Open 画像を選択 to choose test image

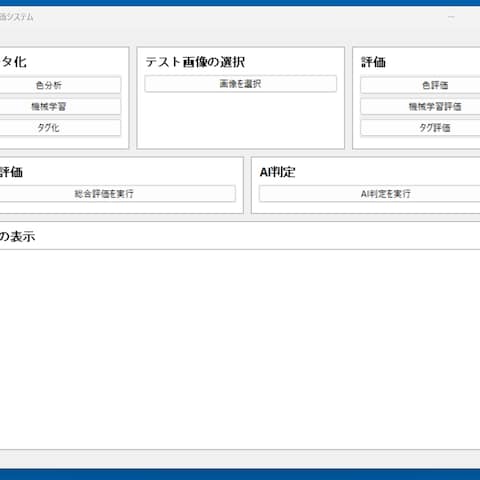(240, 84)
